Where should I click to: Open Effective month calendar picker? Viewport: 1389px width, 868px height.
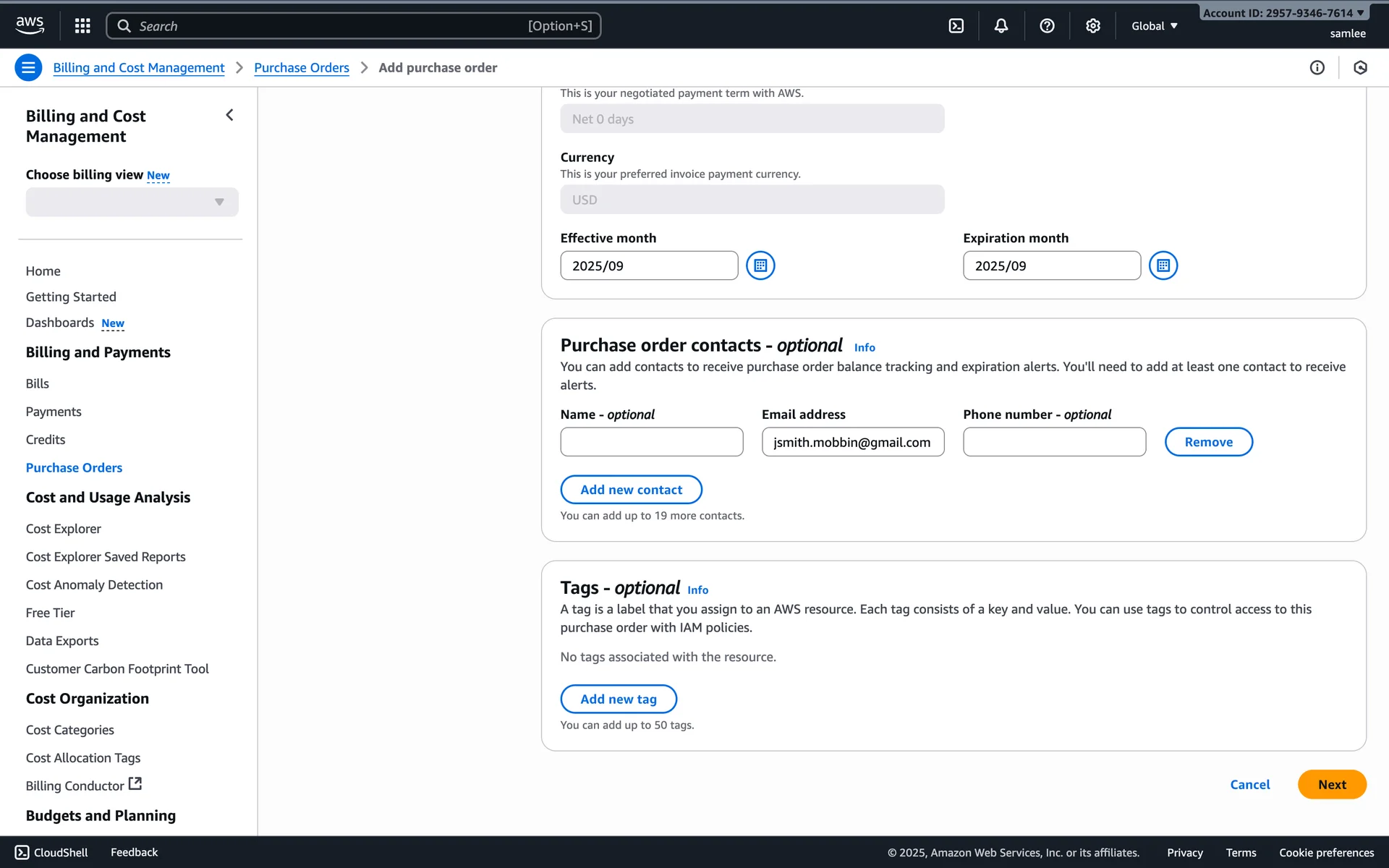point(760,265)
